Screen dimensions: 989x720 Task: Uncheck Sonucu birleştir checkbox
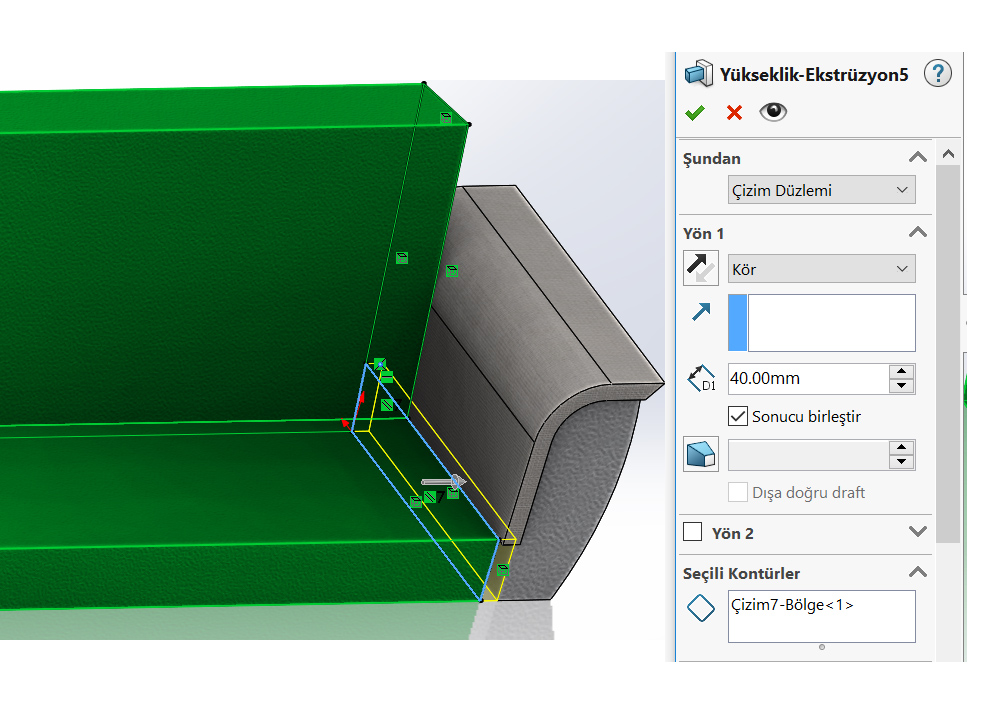(x=737, y=416)
